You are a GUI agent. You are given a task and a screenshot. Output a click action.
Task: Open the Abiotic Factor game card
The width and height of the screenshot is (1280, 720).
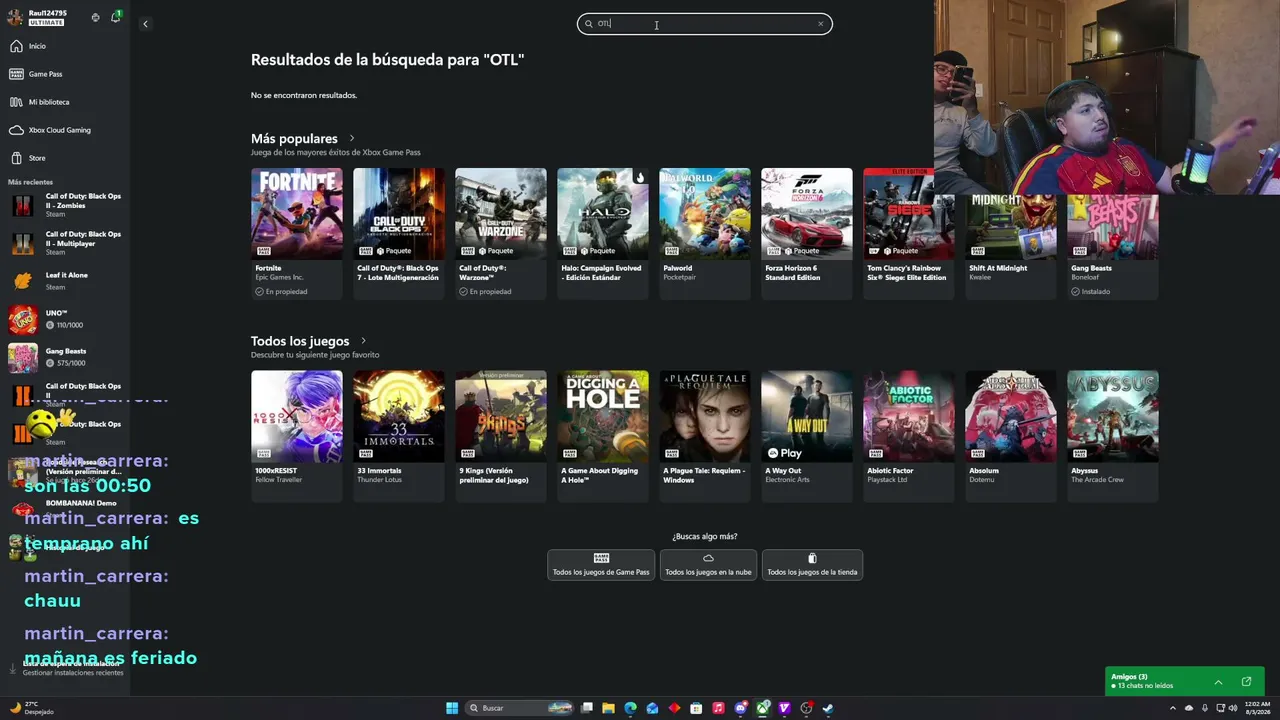point(908,435)
